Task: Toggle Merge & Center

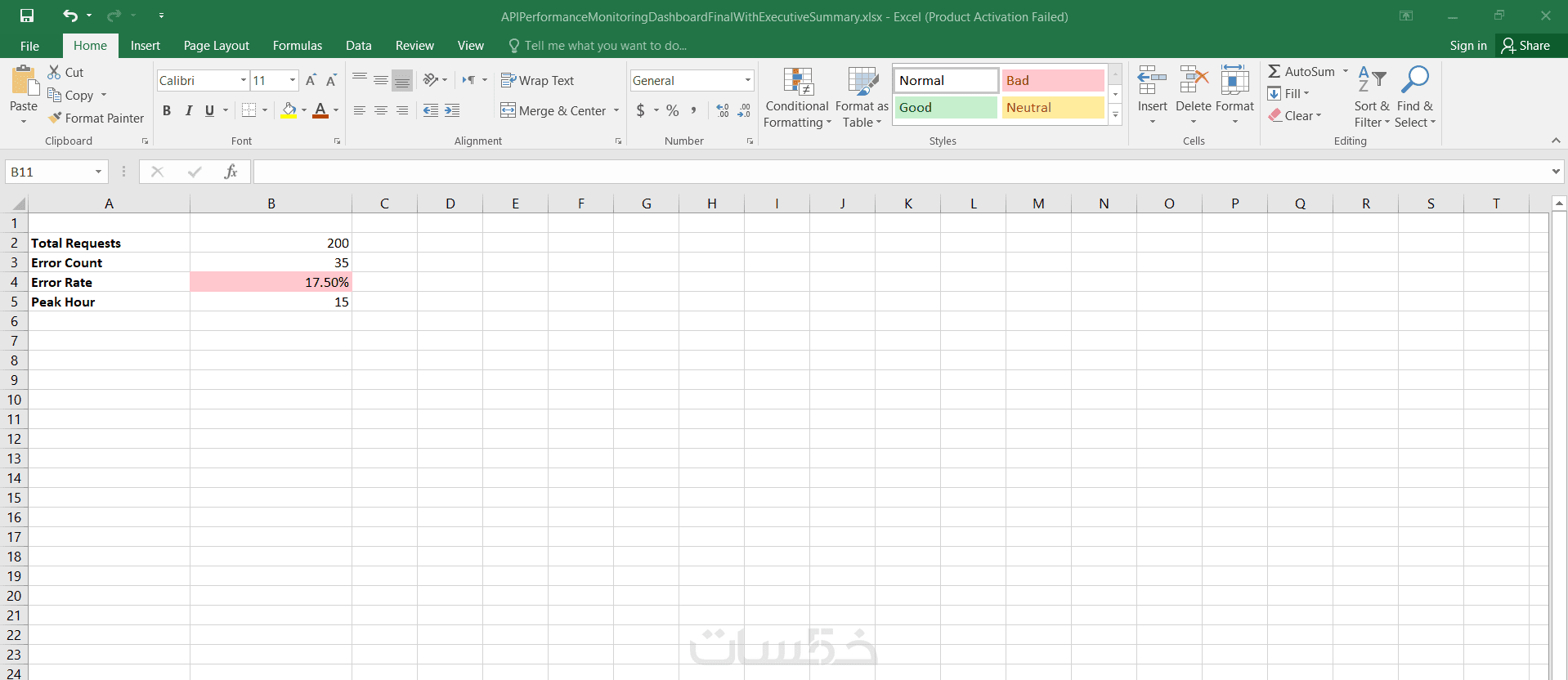Action: [553, 110]
